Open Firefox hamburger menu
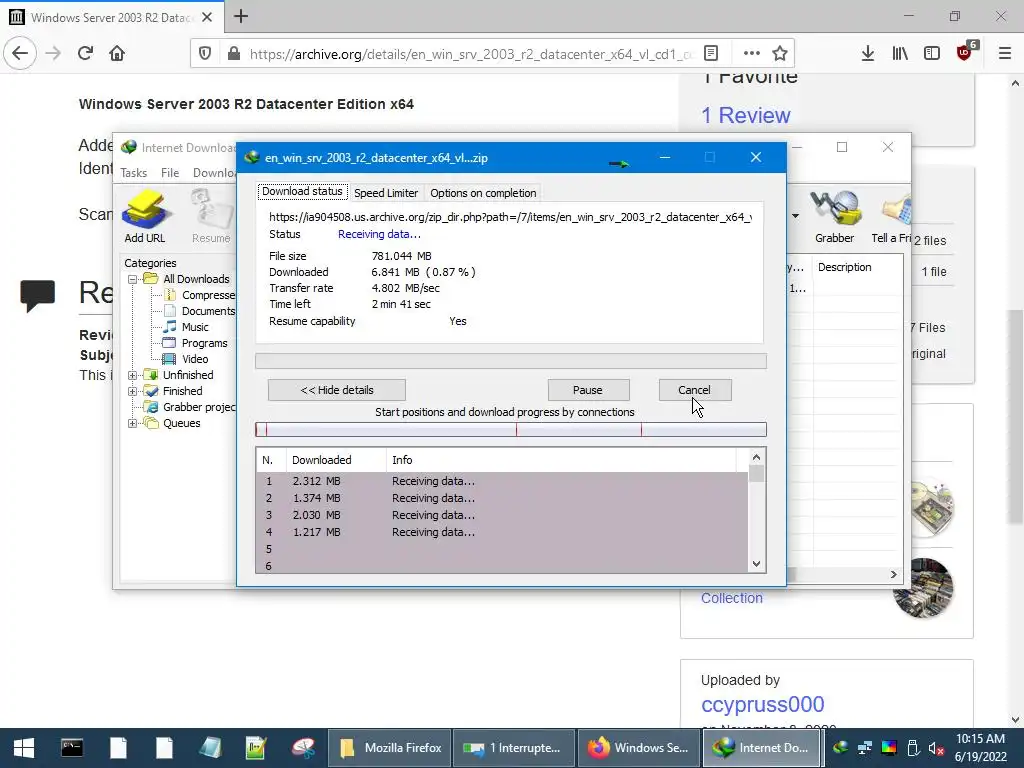 pos(1005,54)
